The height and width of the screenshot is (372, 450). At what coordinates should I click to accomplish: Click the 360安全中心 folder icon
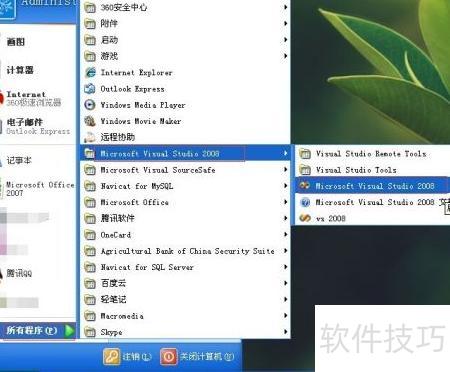90,7
